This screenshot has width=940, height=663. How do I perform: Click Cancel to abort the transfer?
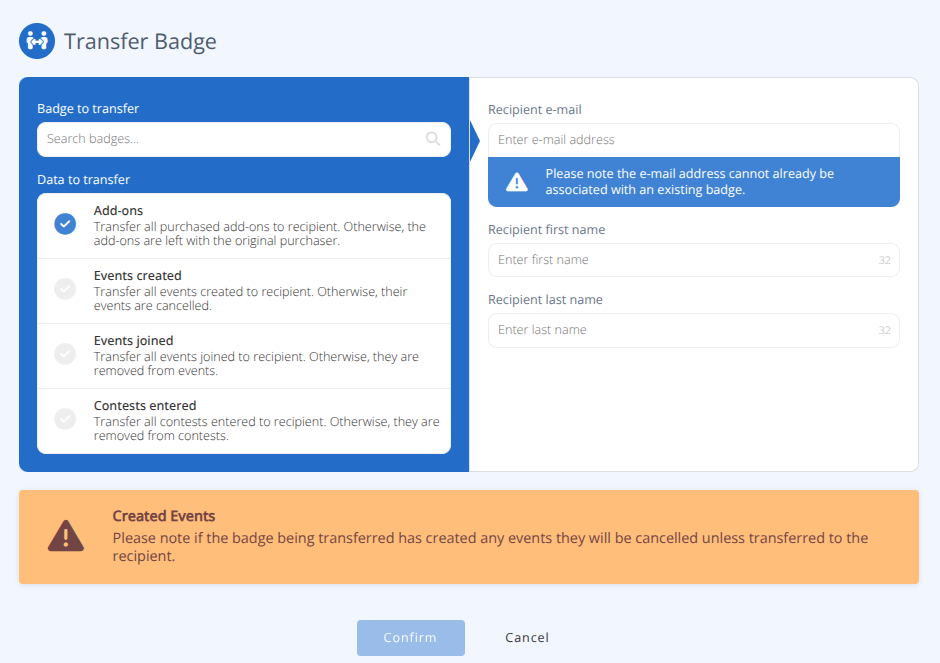point(526,637)
